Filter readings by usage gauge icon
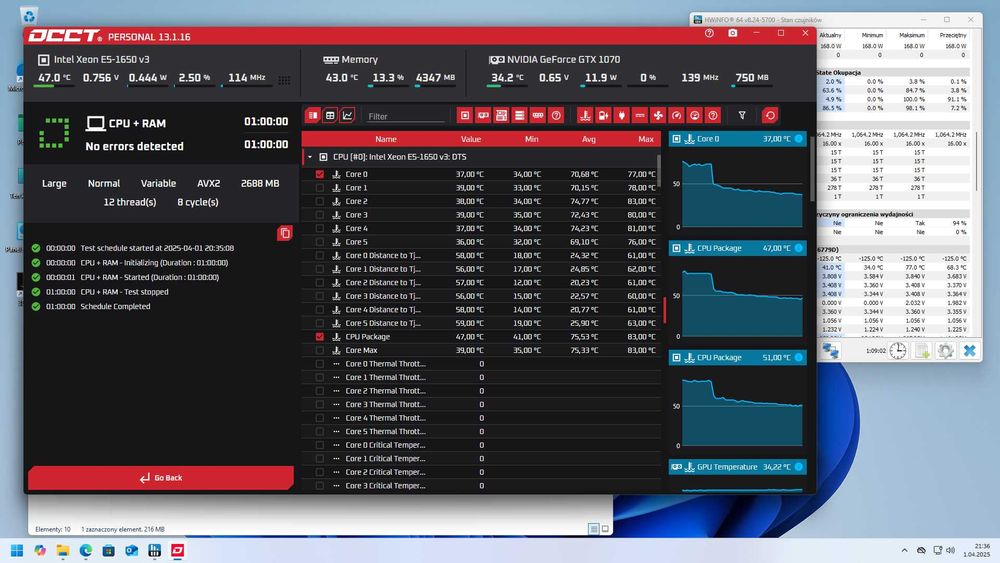This screenshot has height=563, width=1000. 695,115
